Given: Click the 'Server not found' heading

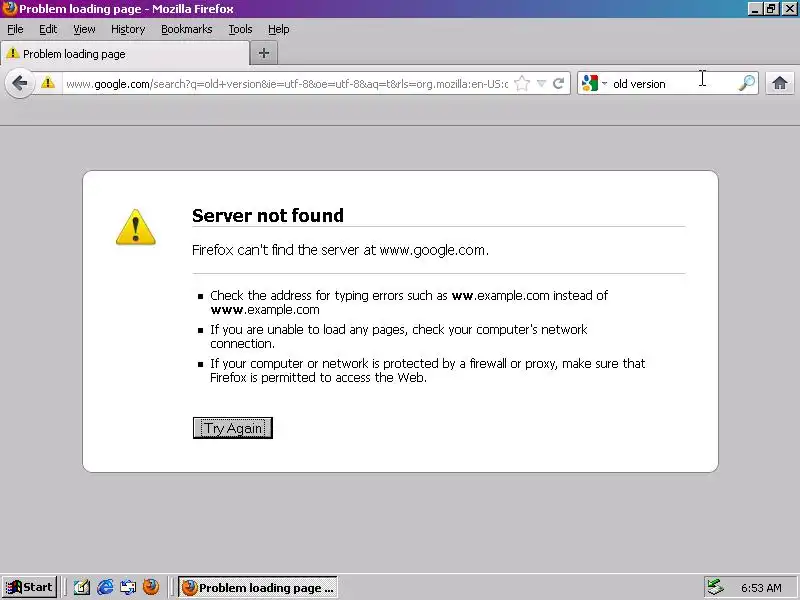Looking at the screenshot, I should [268, 215].
